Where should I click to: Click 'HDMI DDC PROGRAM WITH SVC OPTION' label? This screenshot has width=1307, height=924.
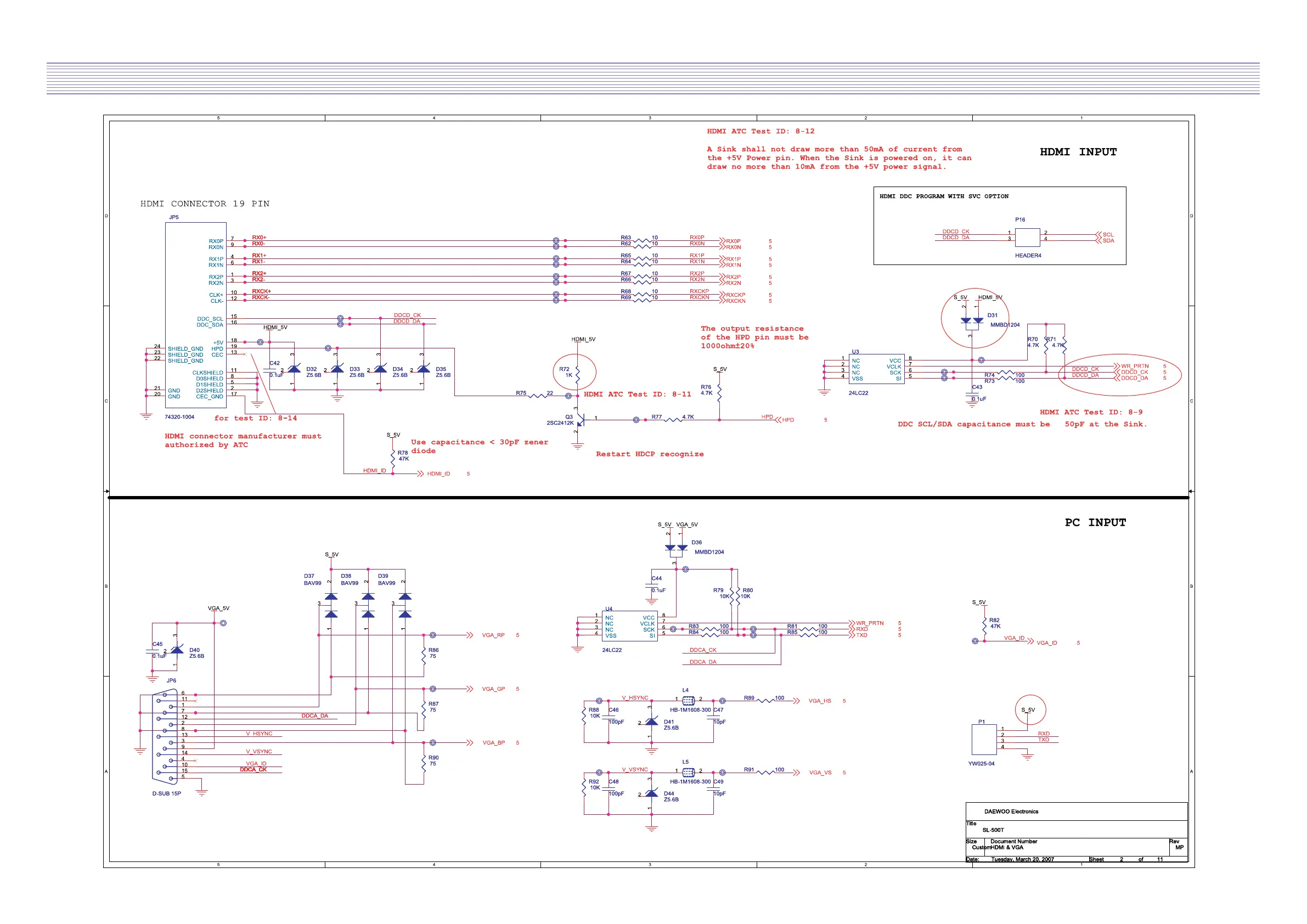944,196
